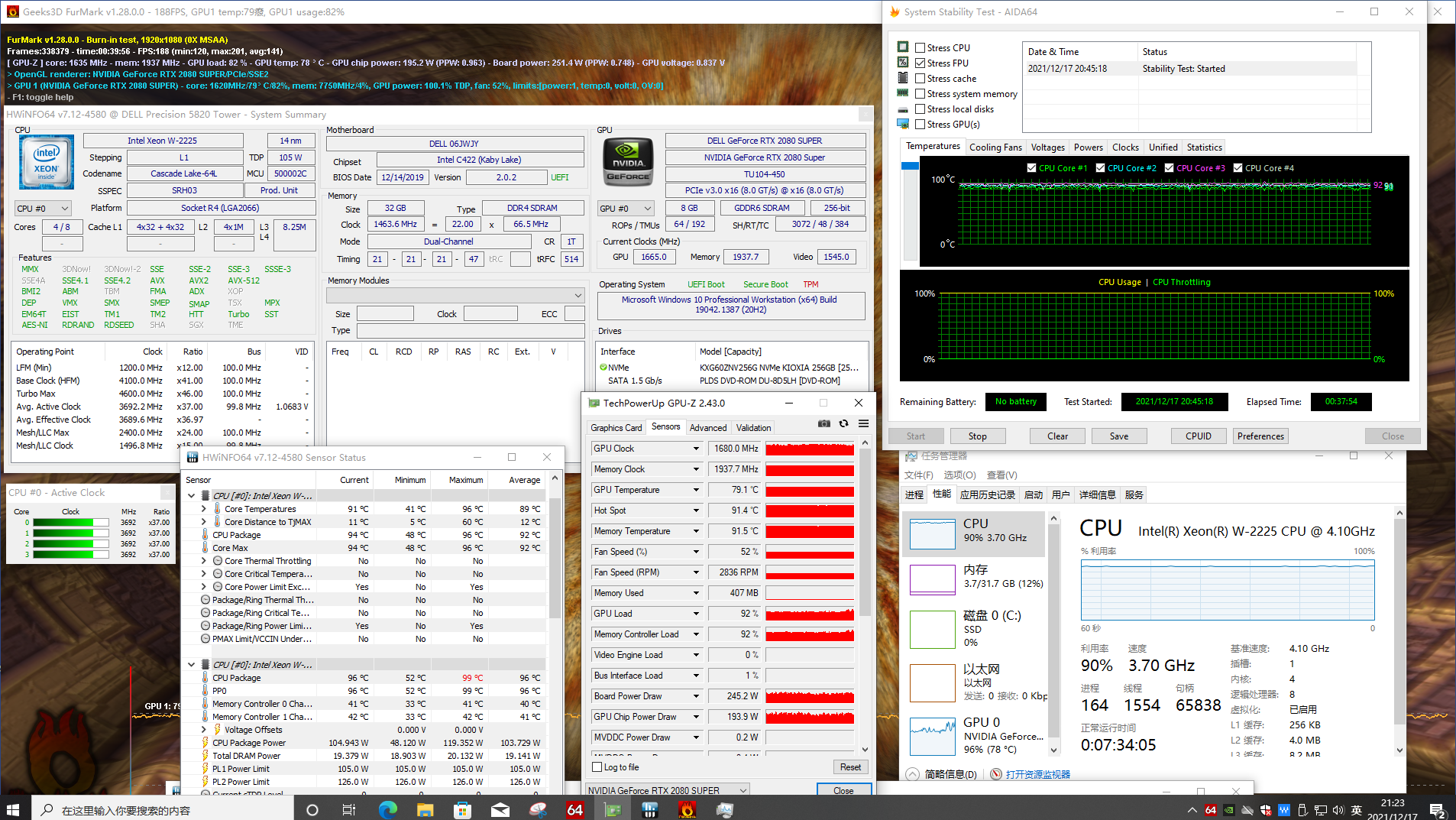Switch to GPU-Z taskbar icon
The image size is (1456, 820).
(x=613, y=810)
